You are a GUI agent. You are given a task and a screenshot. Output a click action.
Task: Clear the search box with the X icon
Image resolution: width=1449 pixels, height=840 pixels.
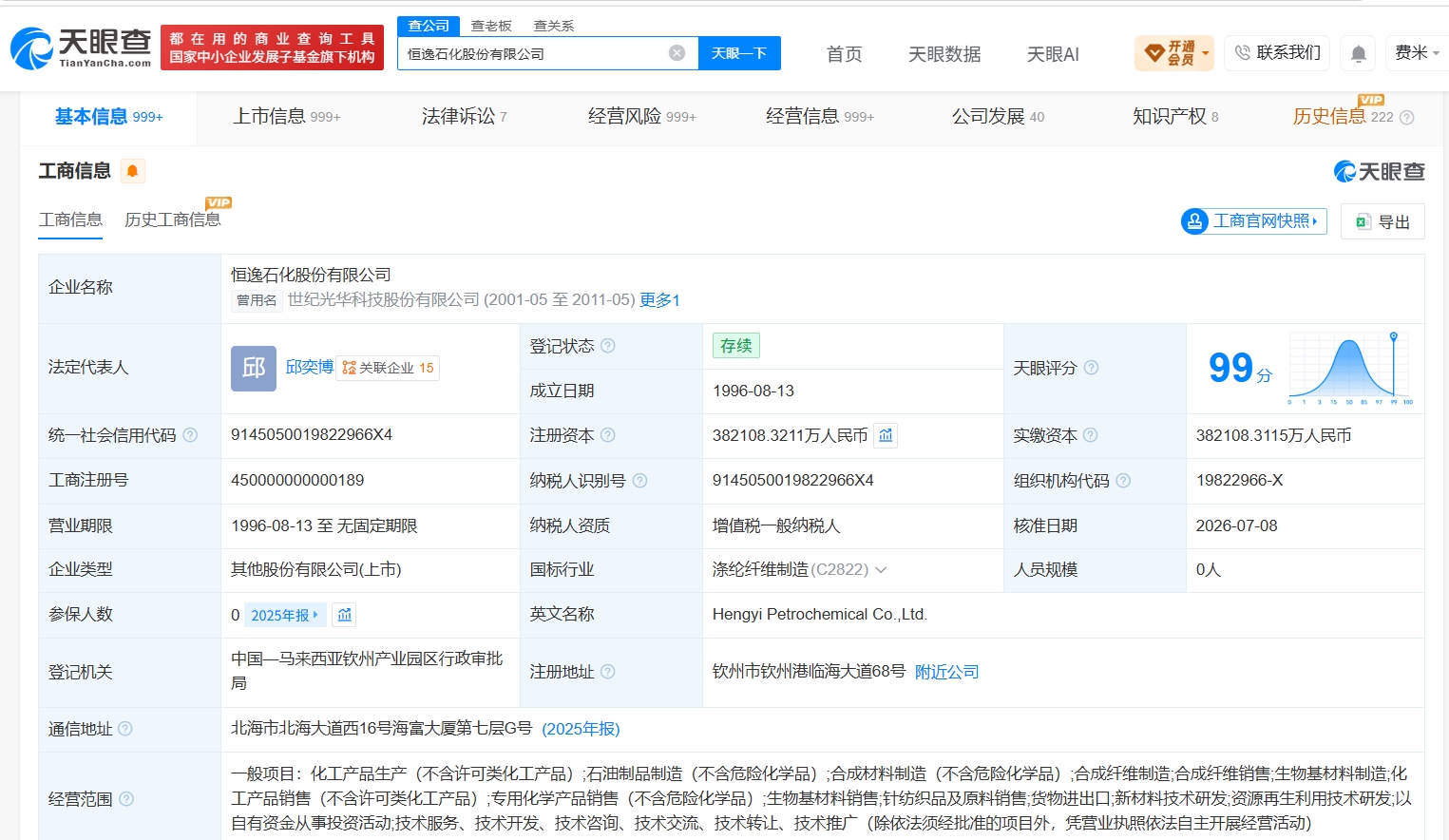tap(677, 53)
